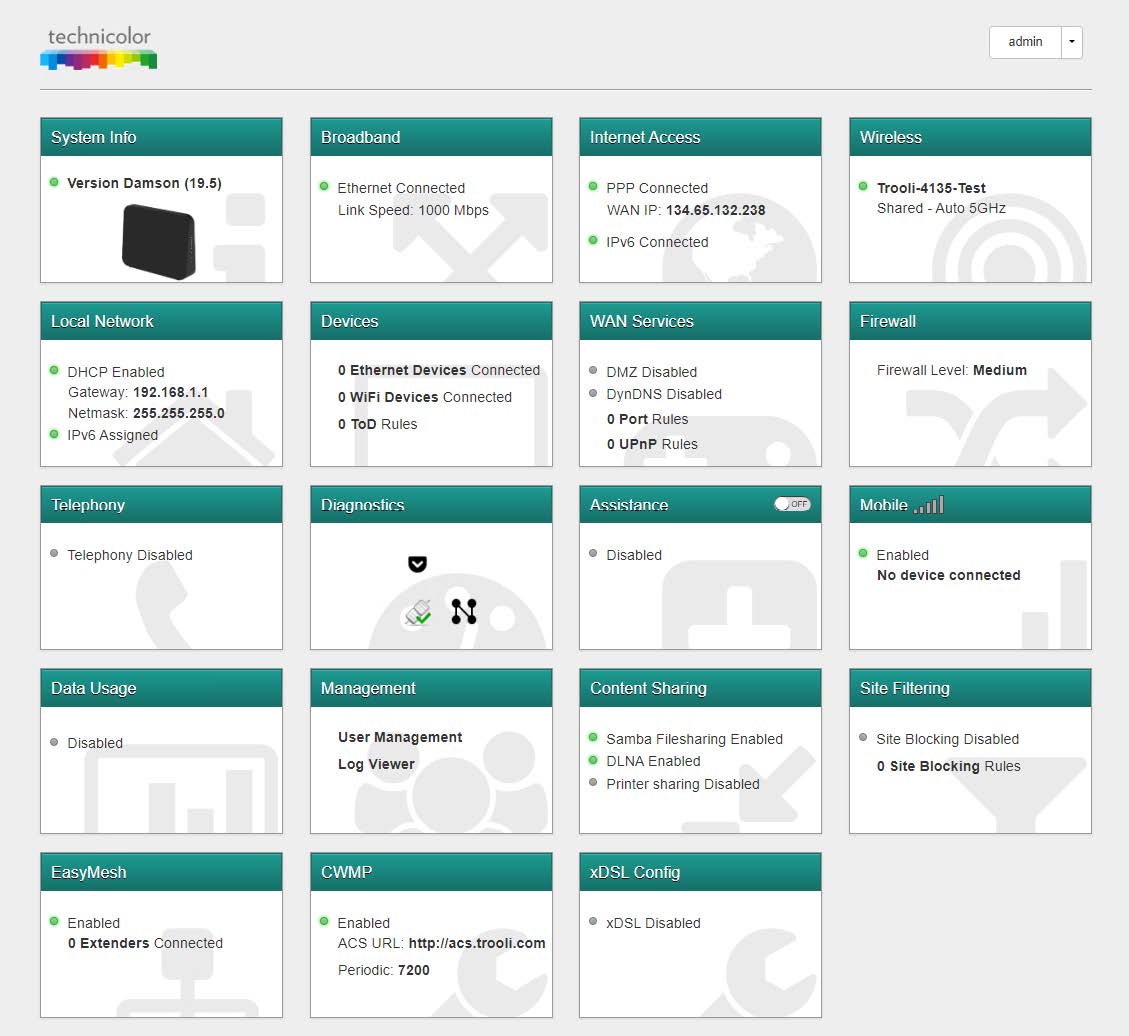Open the User Management link
The width and height of the screenshot is (1129, 1036).
400,737
